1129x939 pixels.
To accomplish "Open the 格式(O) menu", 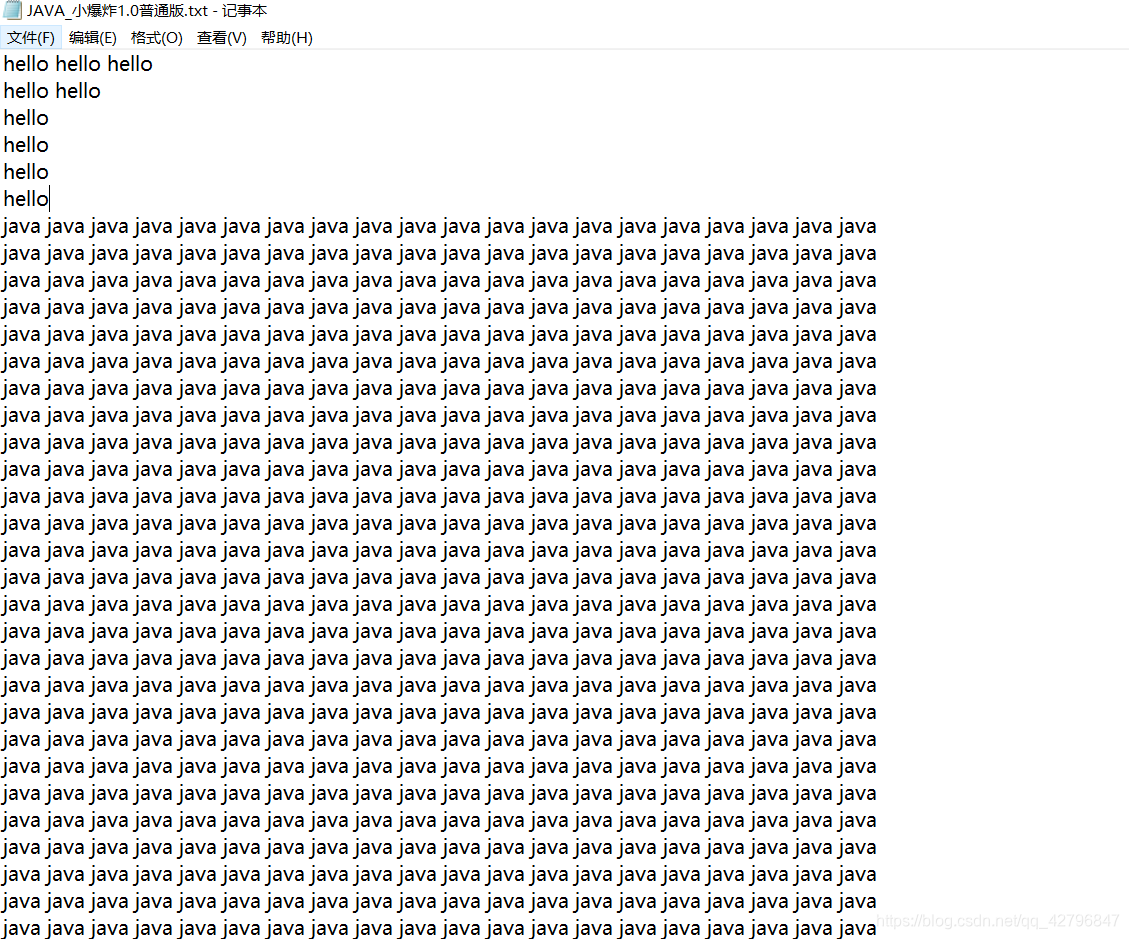I will [157, 37].
